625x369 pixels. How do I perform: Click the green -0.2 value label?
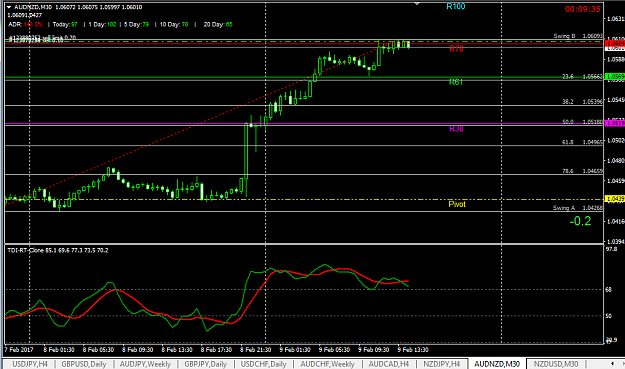point(580,221)
